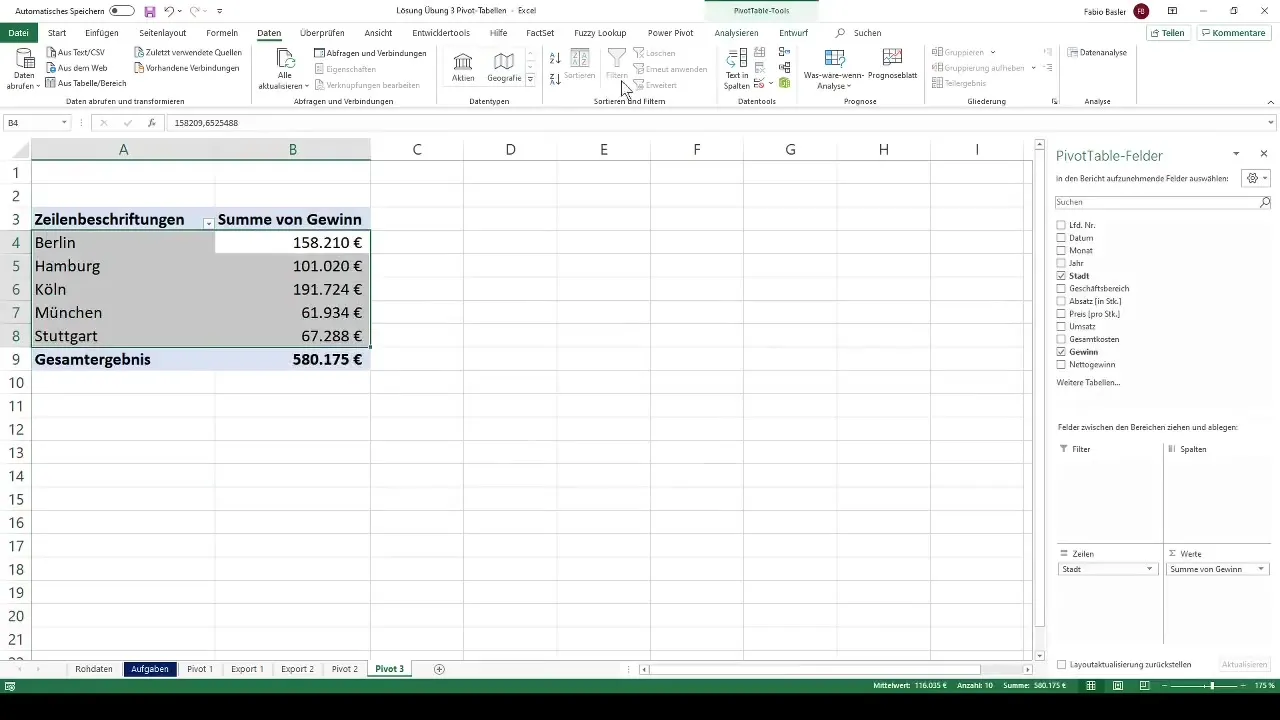
Task: Switch to Einfügen ribbon tab
Action: 102,33
